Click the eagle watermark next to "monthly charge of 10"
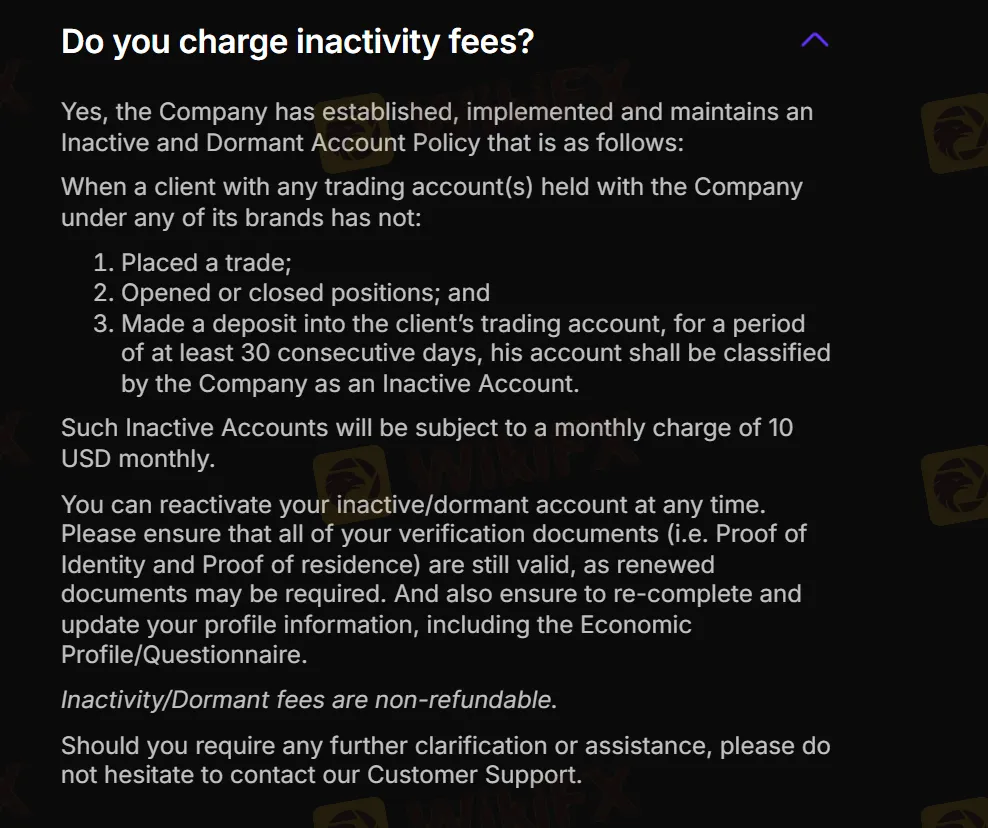 pyautogui.click(x=953, y=486)
